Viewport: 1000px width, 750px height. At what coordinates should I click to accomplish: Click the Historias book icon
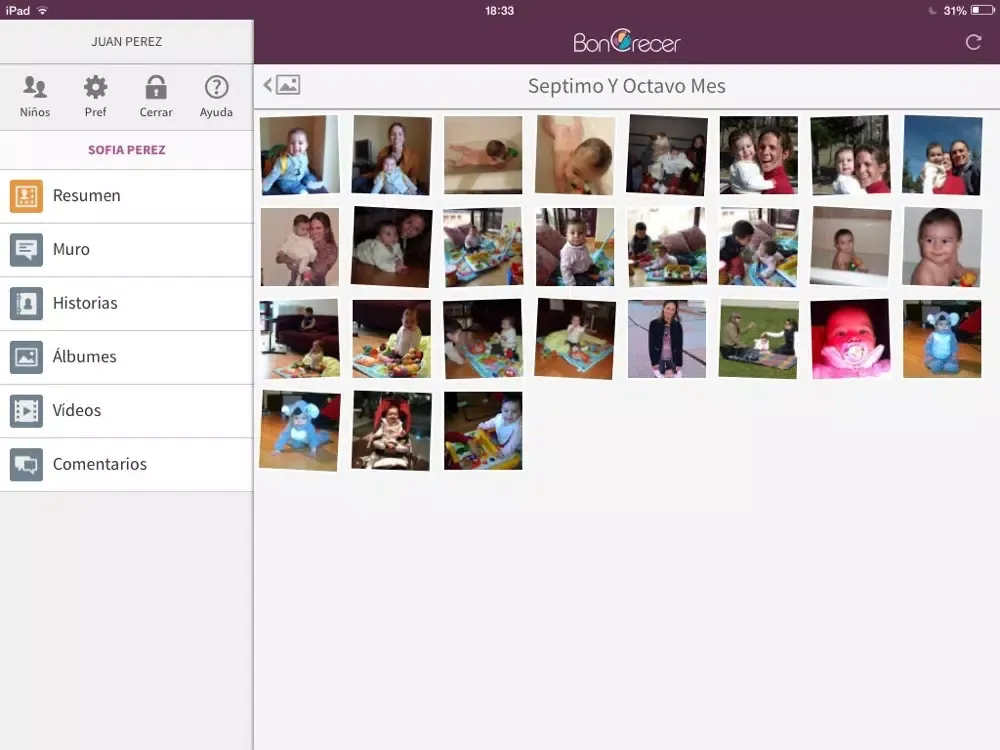[26, 303]
